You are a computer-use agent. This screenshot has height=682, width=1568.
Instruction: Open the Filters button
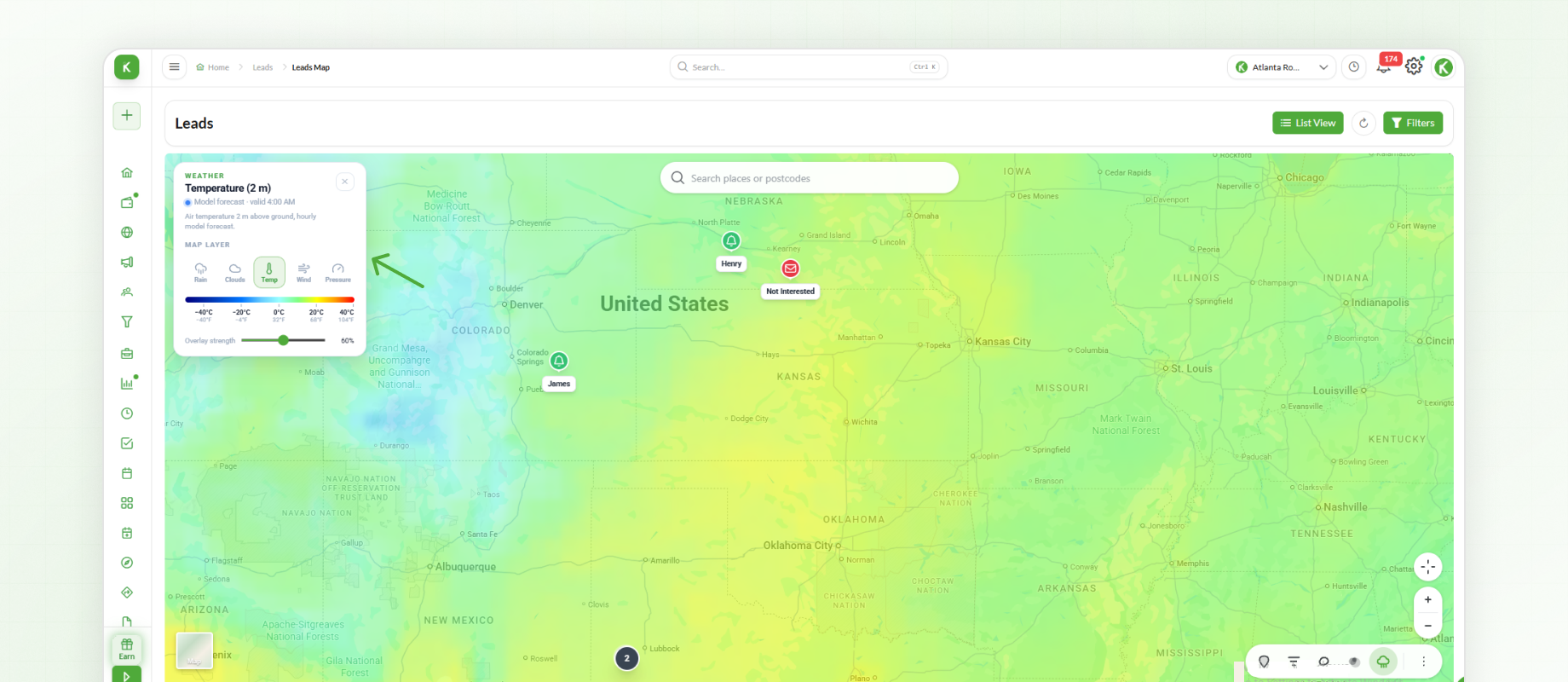coord(1413,123)
